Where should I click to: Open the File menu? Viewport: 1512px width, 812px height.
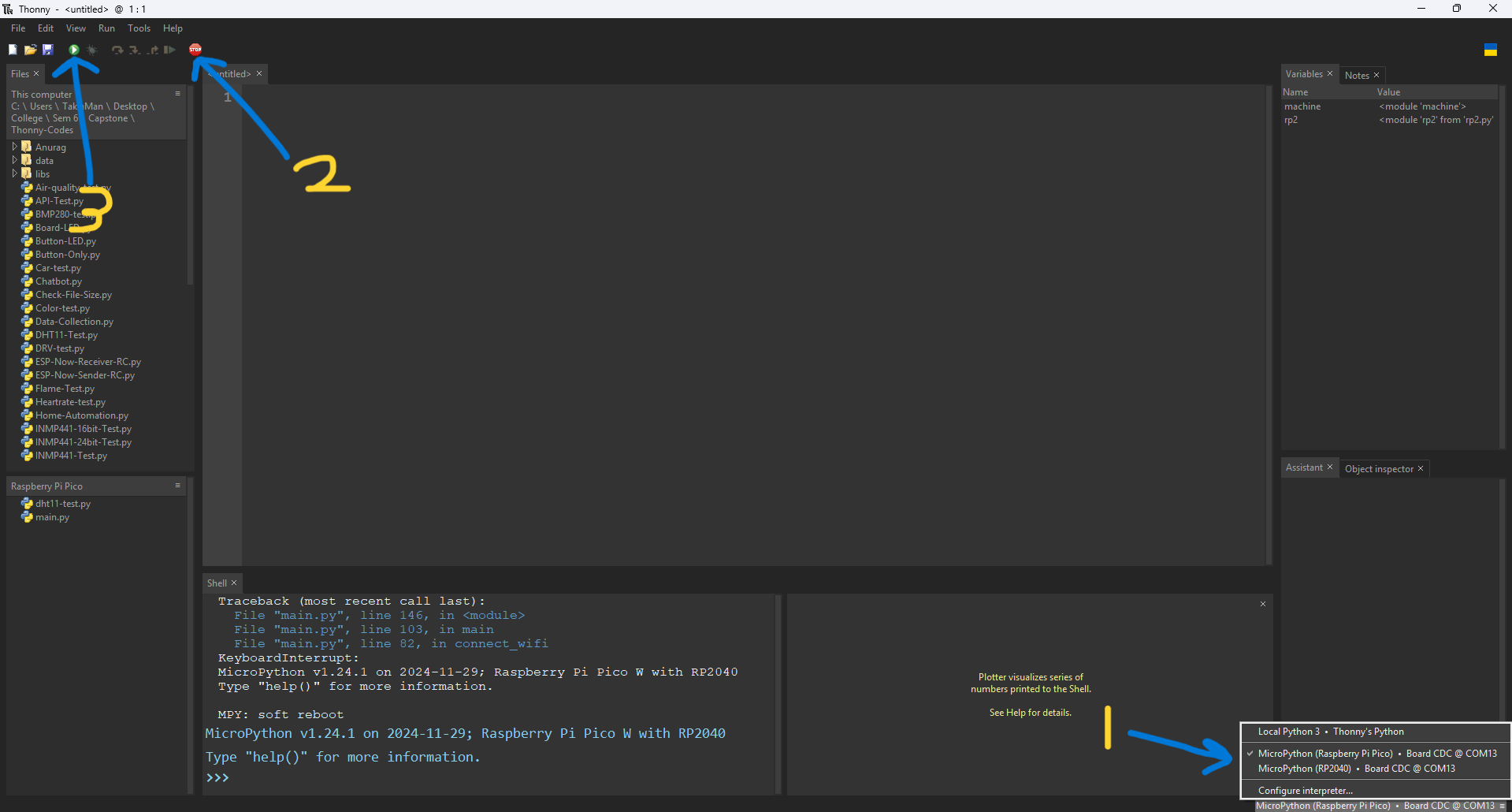point(18,28)
